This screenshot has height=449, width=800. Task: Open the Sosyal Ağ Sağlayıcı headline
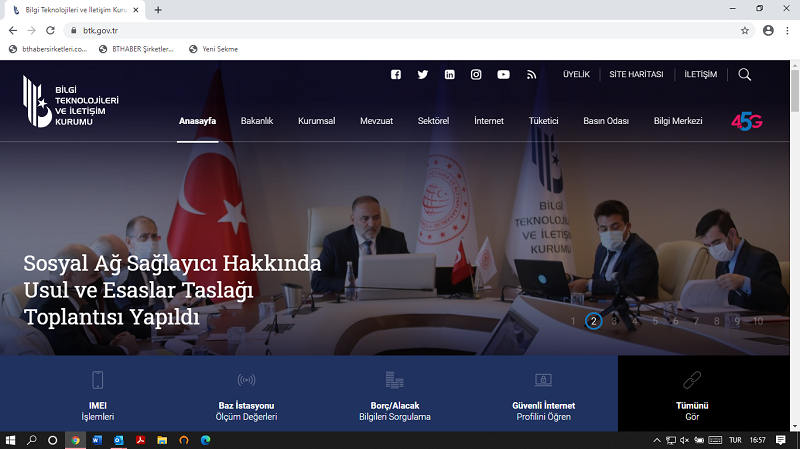[172, 290]
